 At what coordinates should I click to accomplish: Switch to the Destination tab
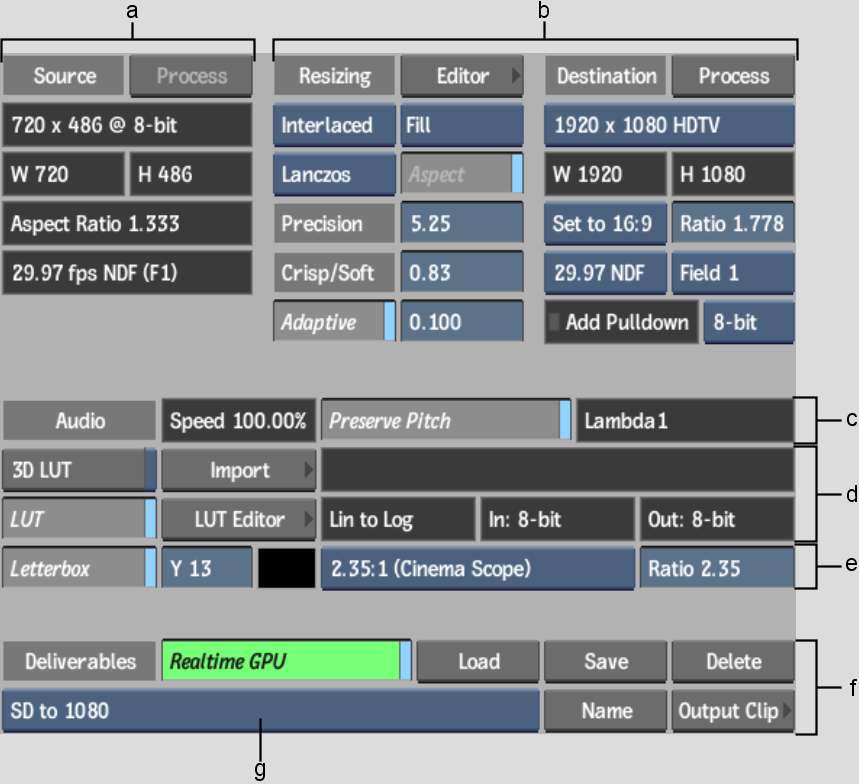tap(606, 76)
